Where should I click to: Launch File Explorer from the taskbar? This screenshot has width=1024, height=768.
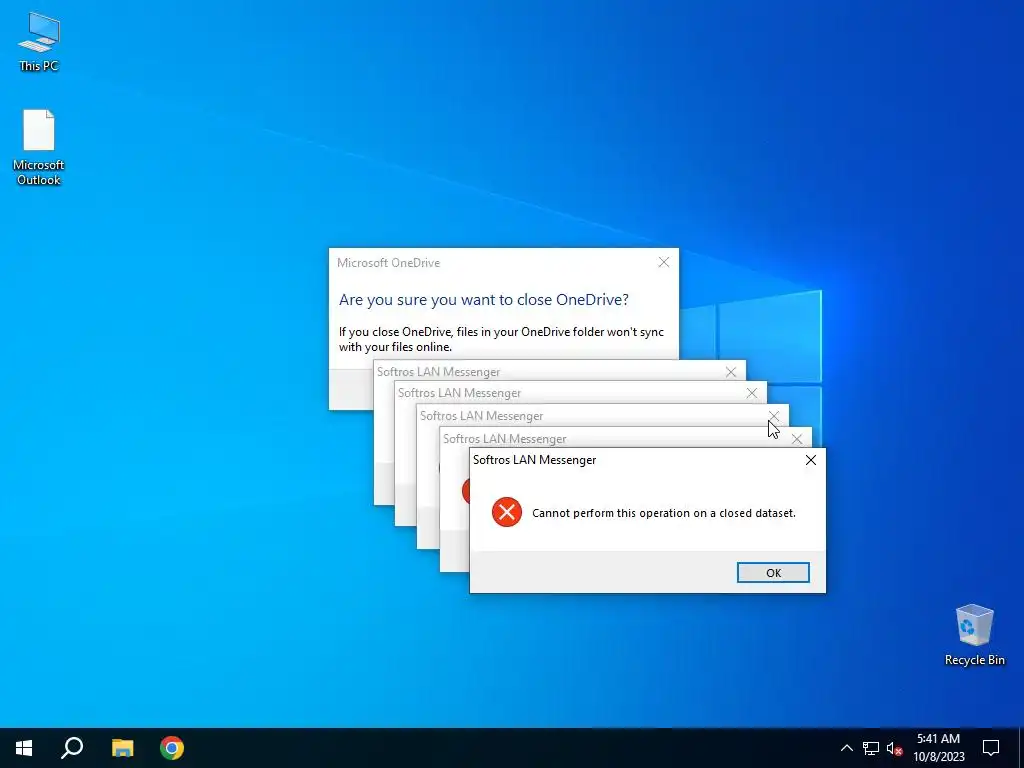point(122,748)
